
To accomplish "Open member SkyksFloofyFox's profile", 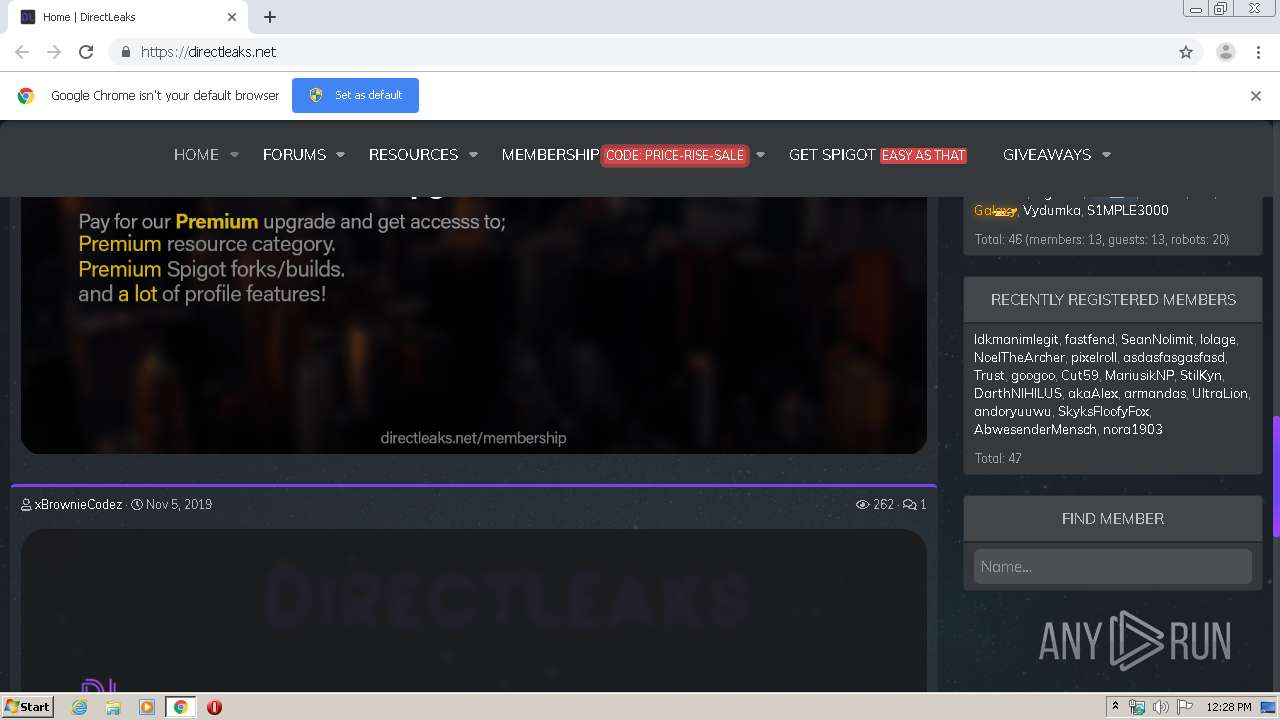I will pyautogui.click(x=1103, y=412).
